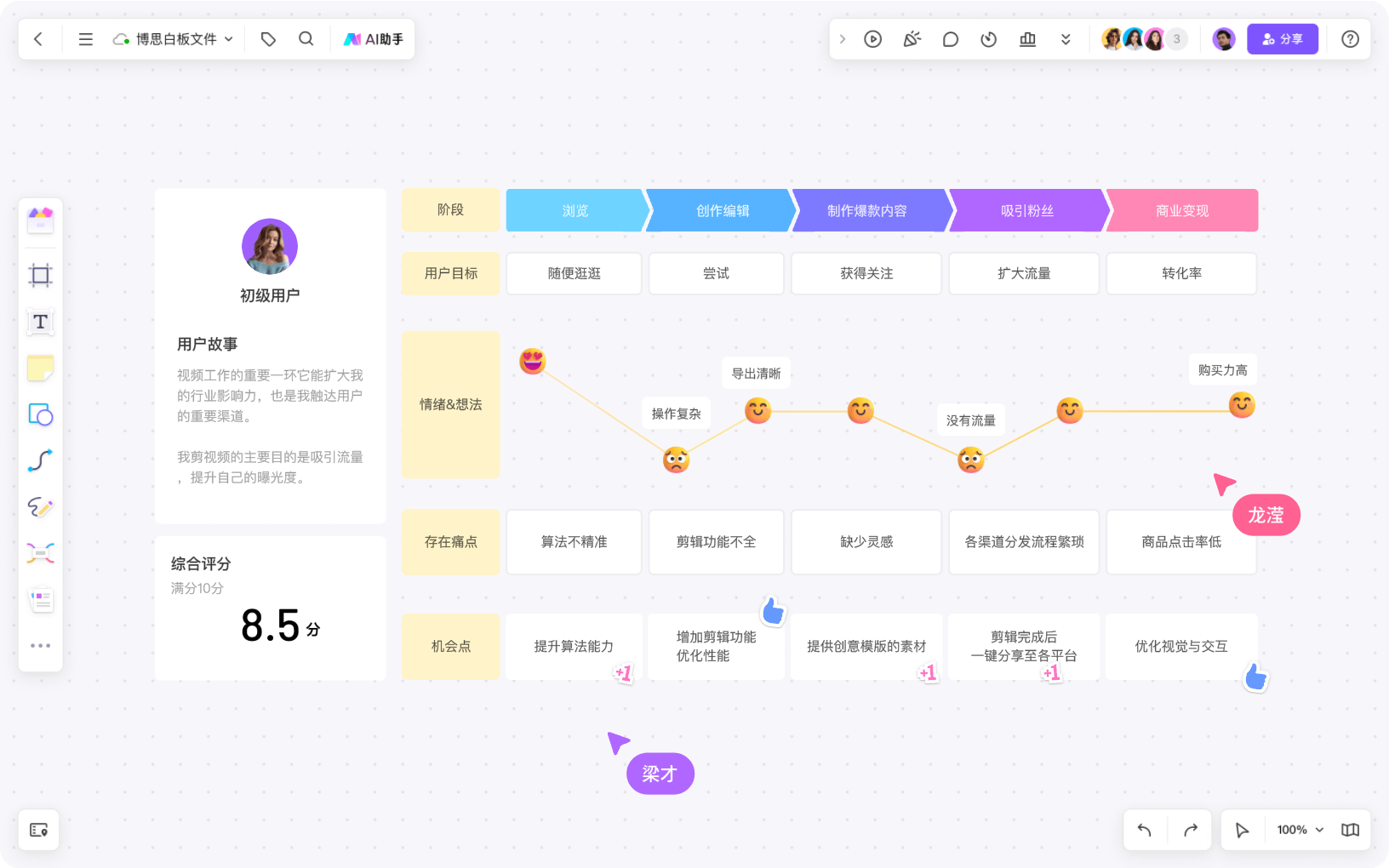Select the frame tool

[40, 275]
